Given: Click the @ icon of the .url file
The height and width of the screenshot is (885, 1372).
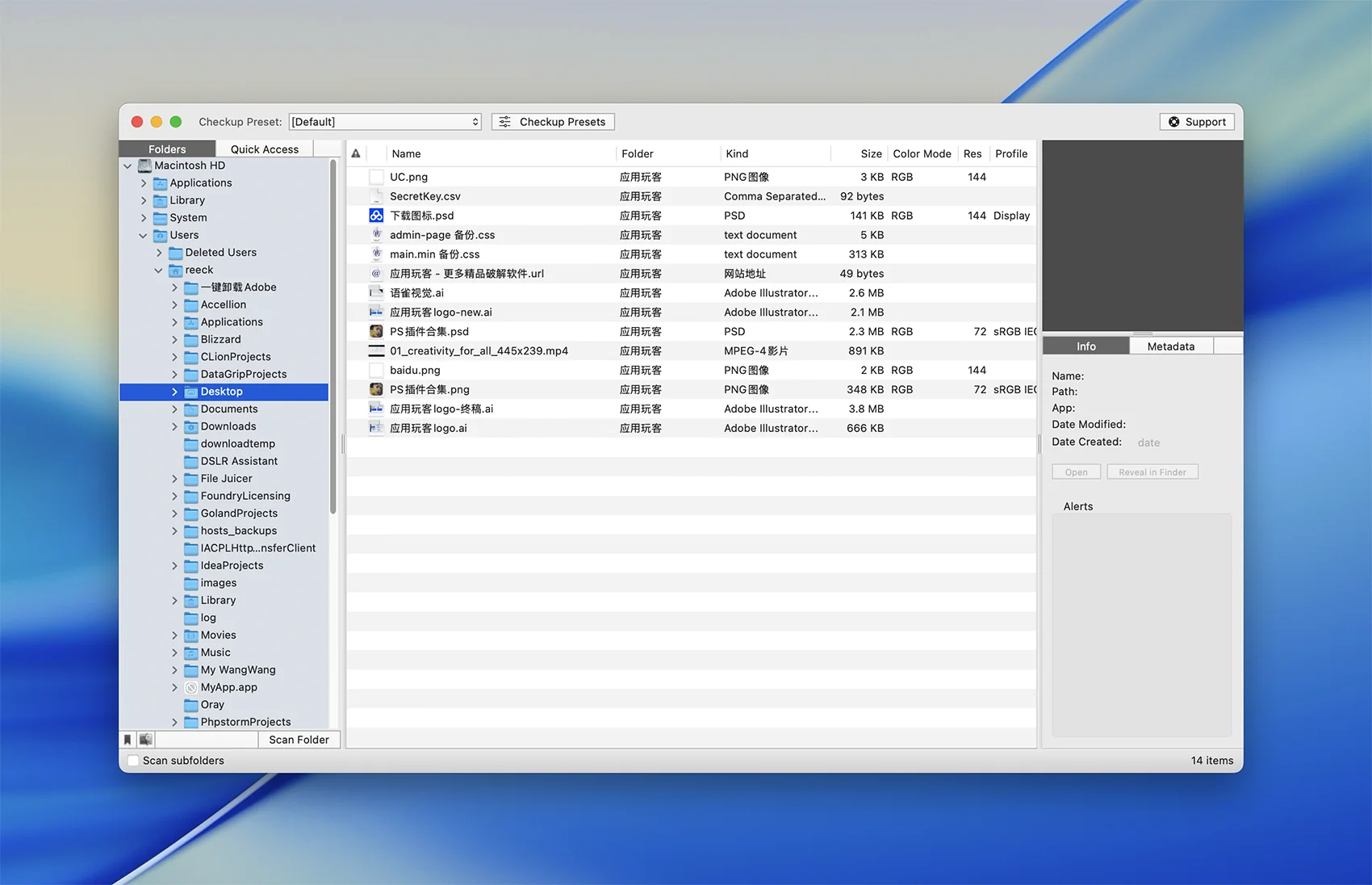Looking at the screenshot, I should [x=376, y=274].
